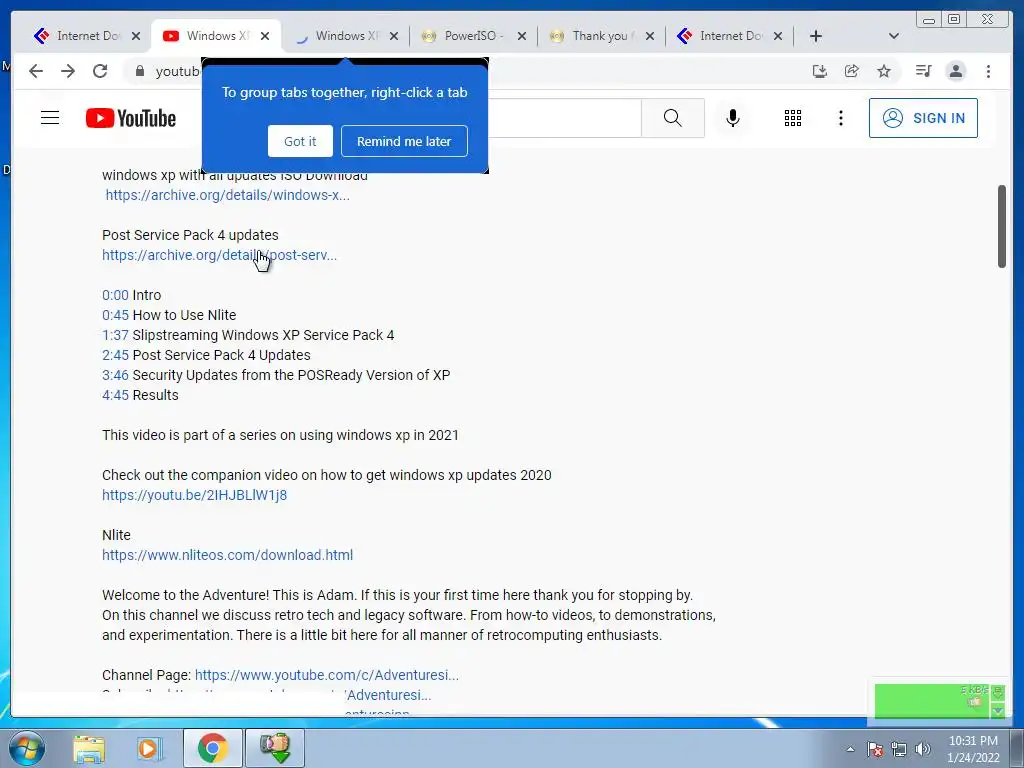Click the page vertical scrollbar thumb
The height and width of the screenshot is (768, 1024).
[x=1002, y=227]
